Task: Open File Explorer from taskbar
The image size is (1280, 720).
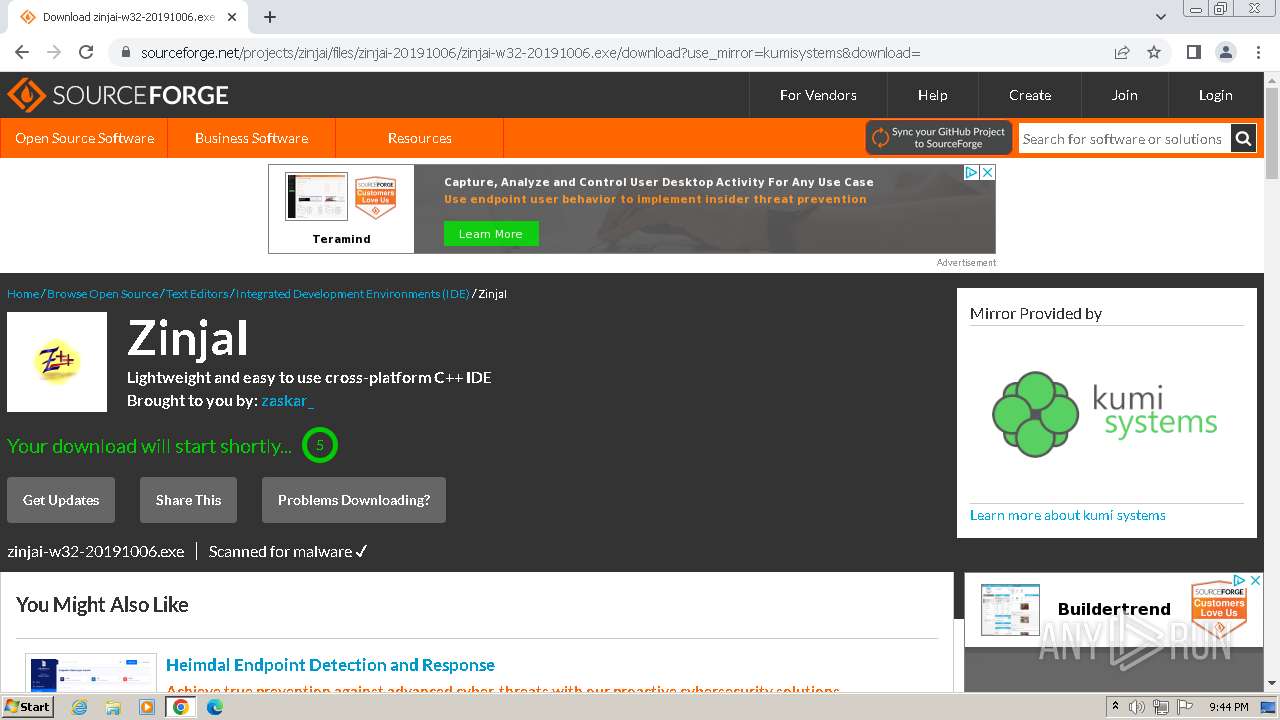Action: click(113, 707)
